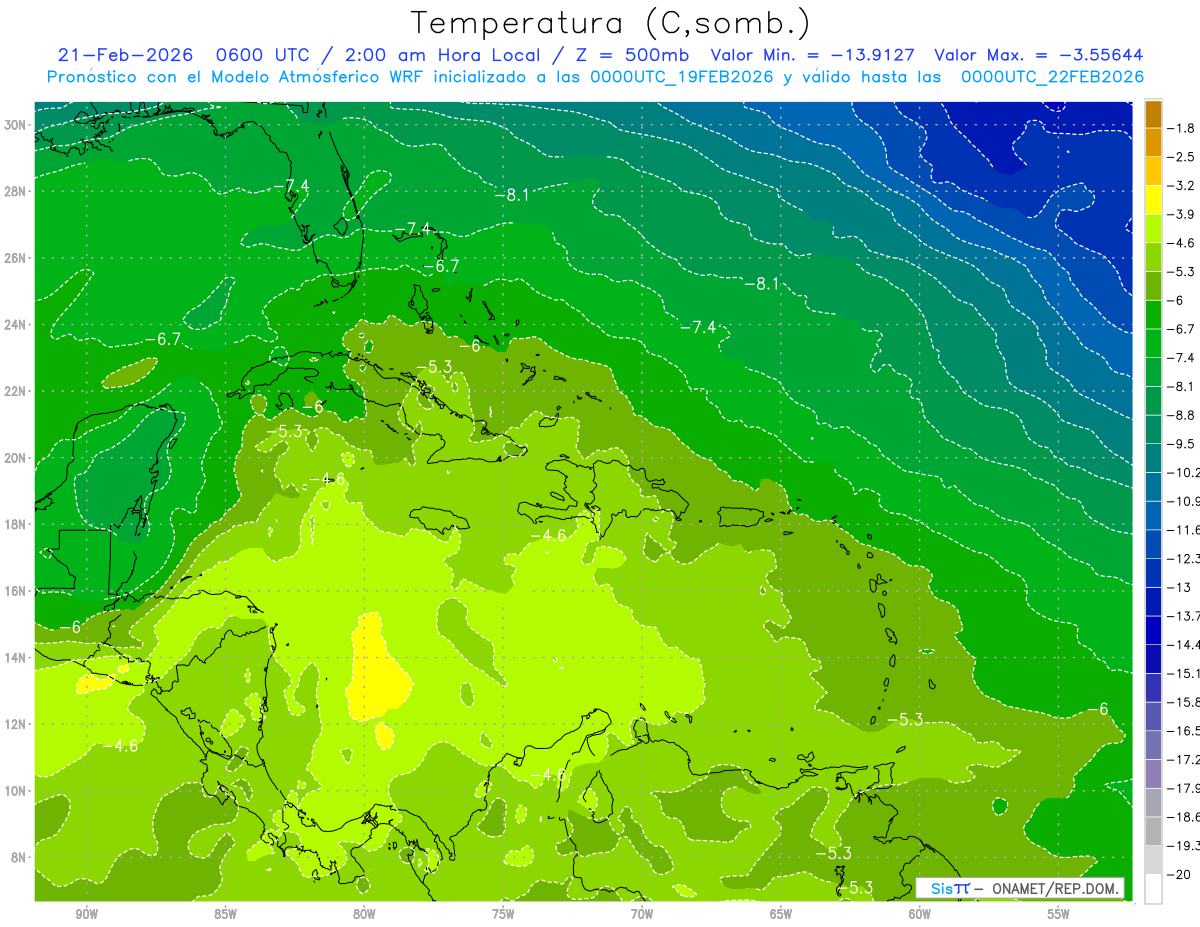
Task: Click the "60W" longitude axis label
Action: 920,914
